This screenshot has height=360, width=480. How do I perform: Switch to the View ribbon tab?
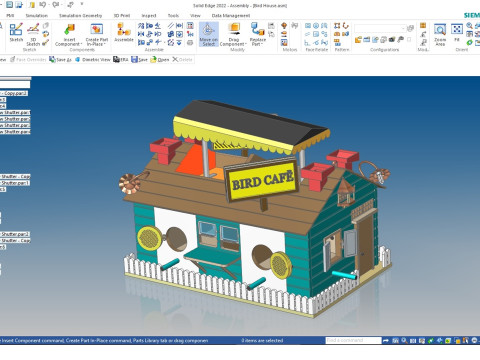coord(195,16)
